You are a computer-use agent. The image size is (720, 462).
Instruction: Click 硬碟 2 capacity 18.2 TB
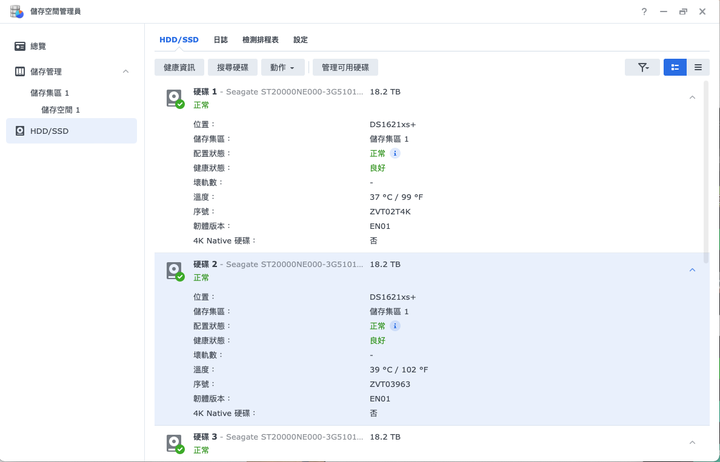(x=385, y=265)
